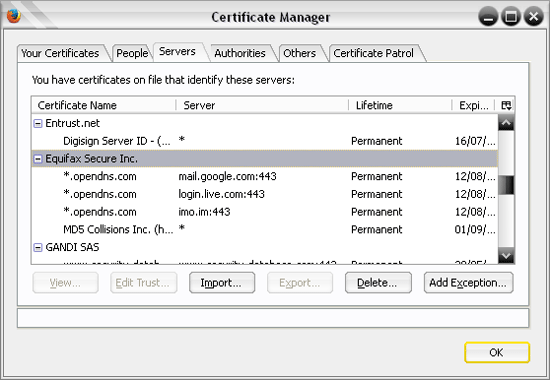Click the vertical scrollbar thumb
Screen dimensions: 550x380
point(506,185)
